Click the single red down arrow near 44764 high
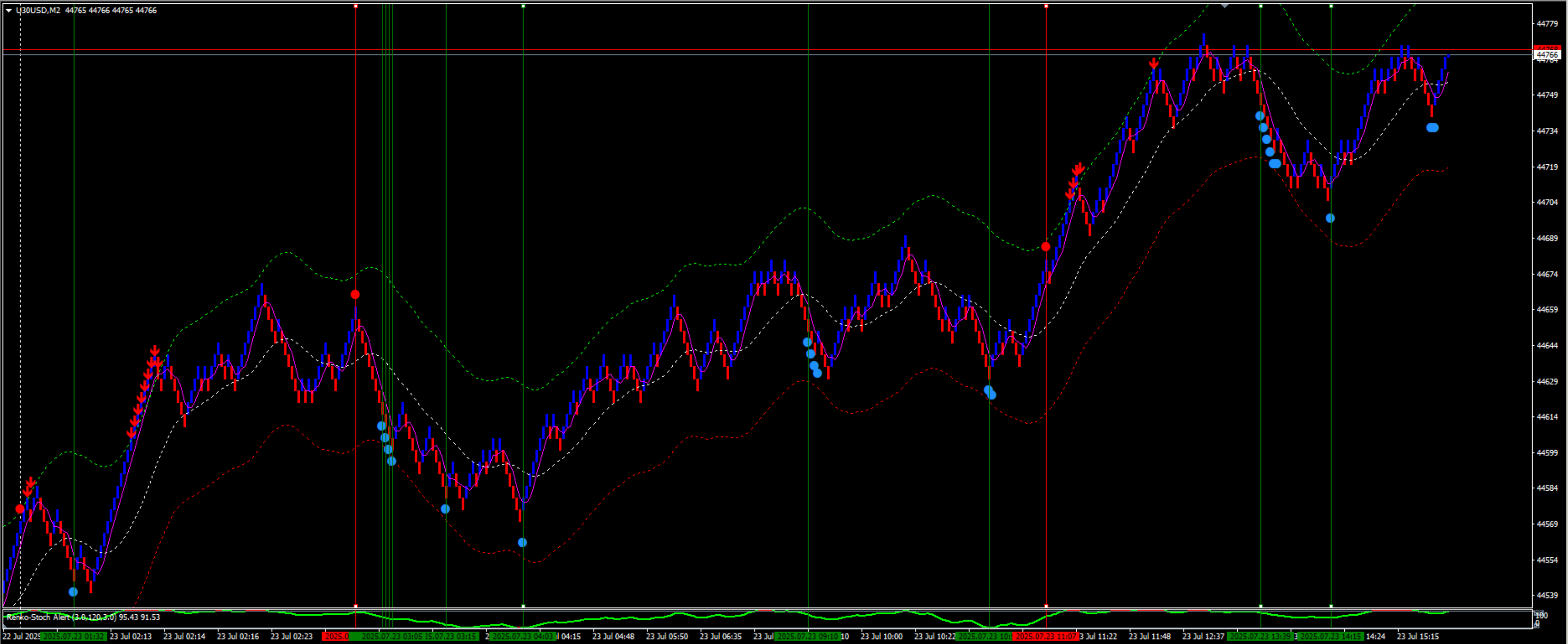Viewport: 1568px width, 644px height. click(x=1153, y=64)
